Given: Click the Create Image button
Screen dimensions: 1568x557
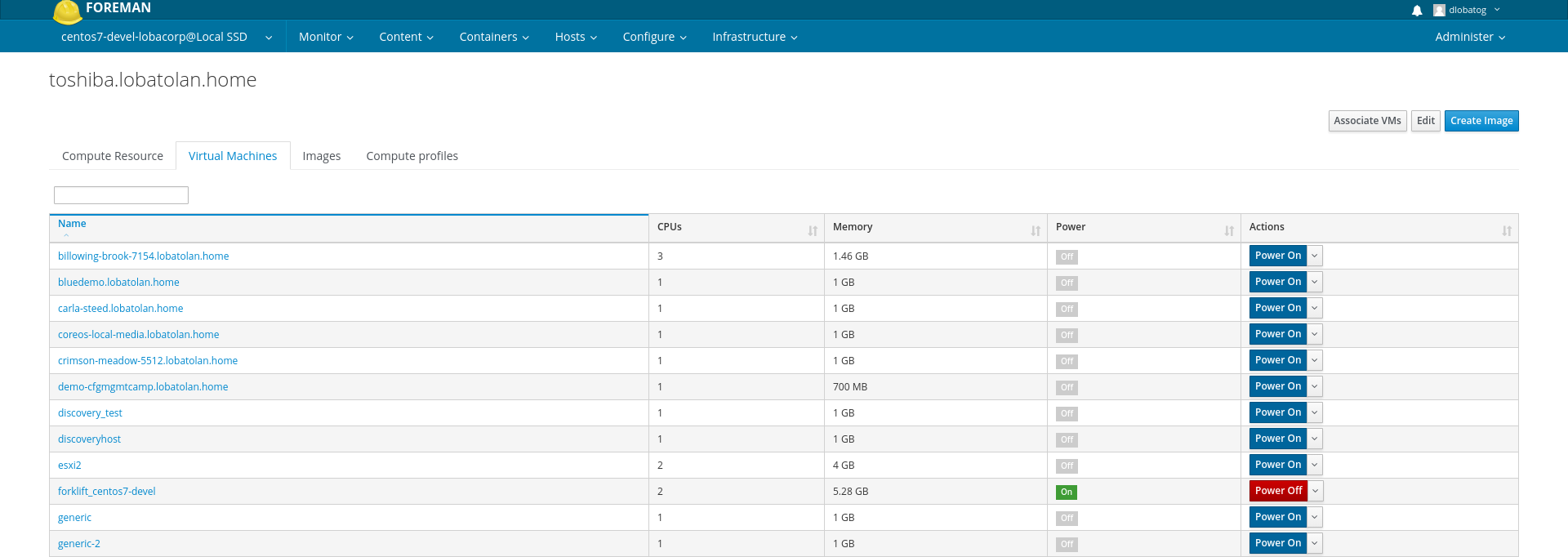Looking at the screenshot, I should 1481,121.
